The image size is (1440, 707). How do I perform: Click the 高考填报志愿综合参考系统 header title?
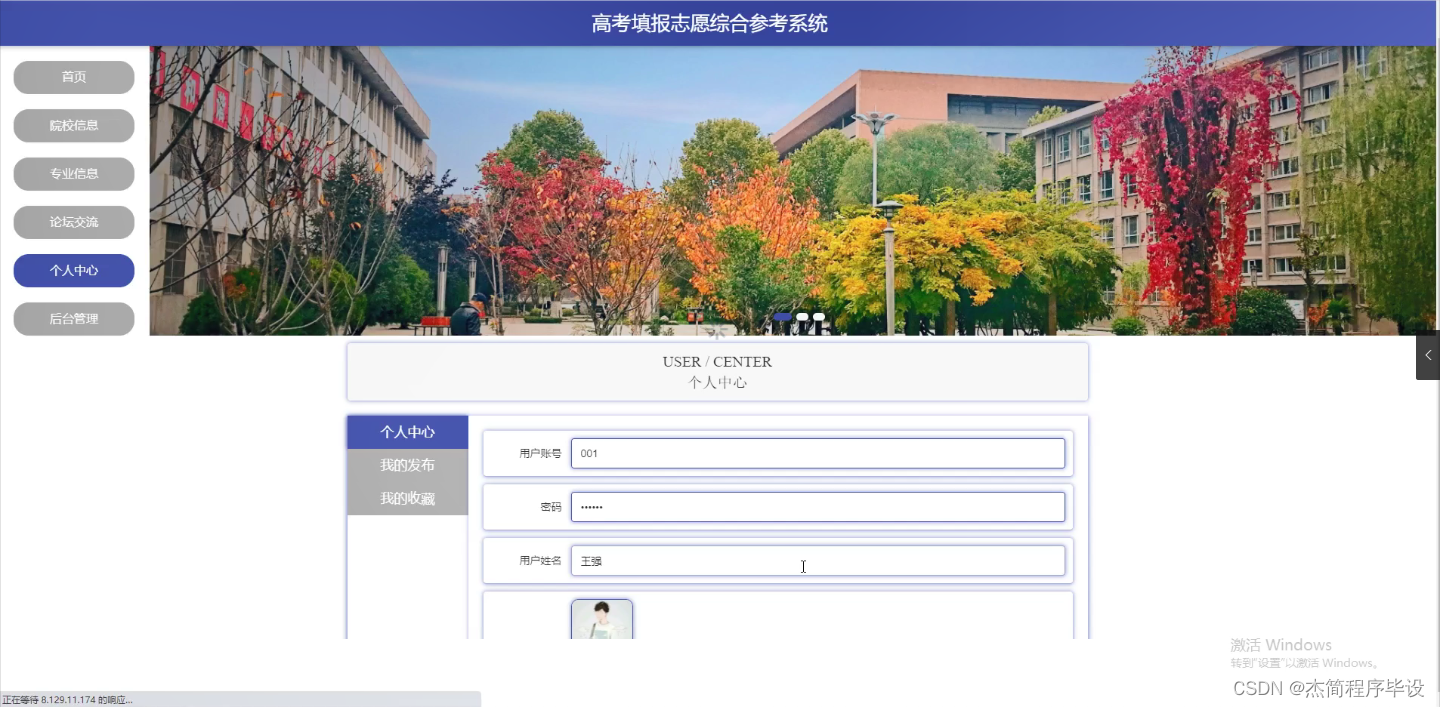point(709,22)
